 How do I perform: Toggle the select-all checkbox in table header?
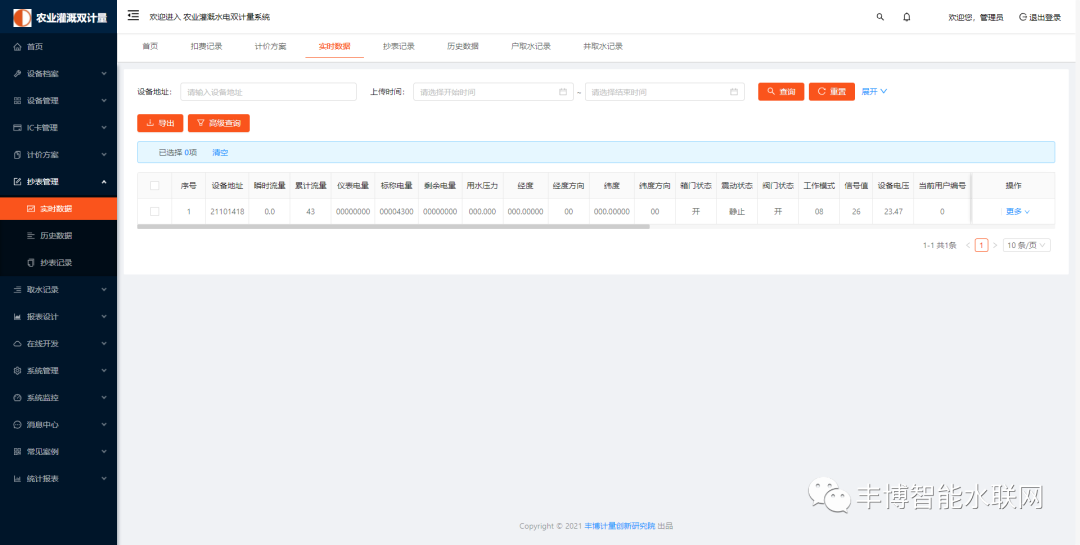pyautogui.click(x=154, y=185)
